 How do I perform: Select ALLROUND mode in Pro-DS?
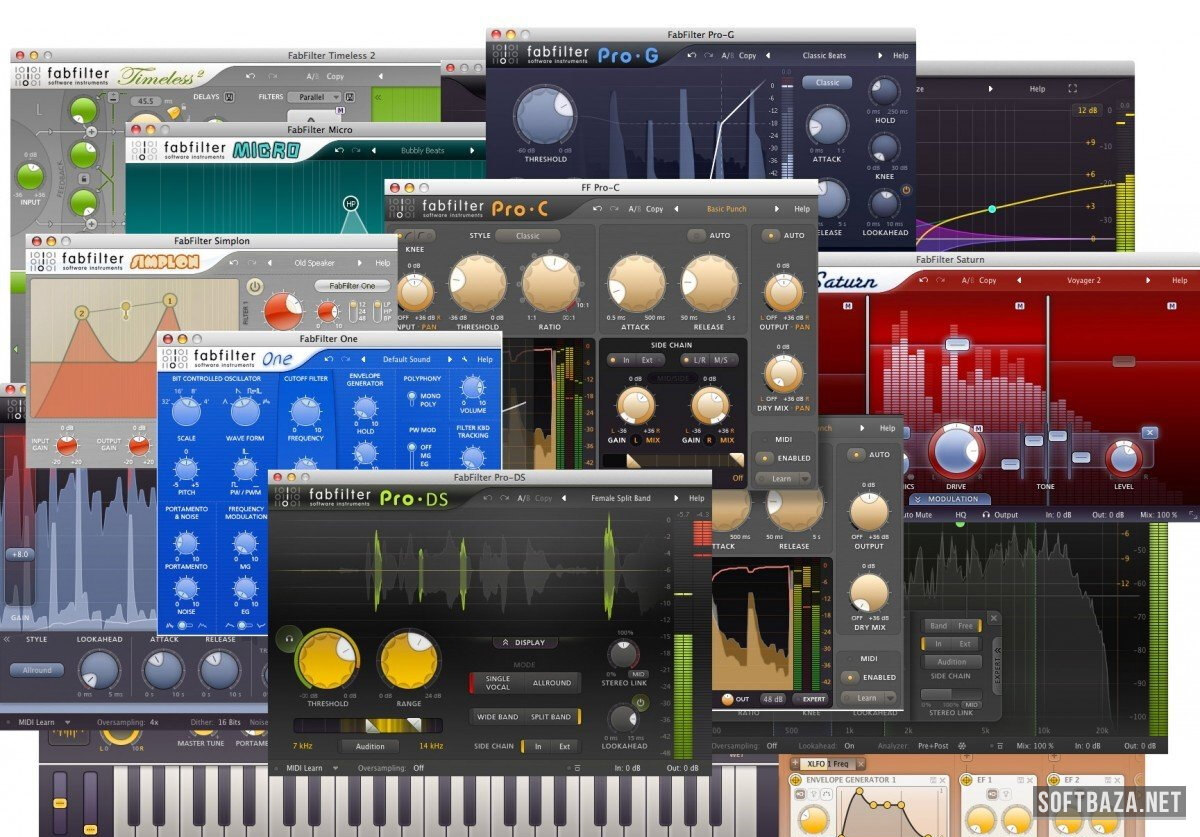tap(551, 683)
